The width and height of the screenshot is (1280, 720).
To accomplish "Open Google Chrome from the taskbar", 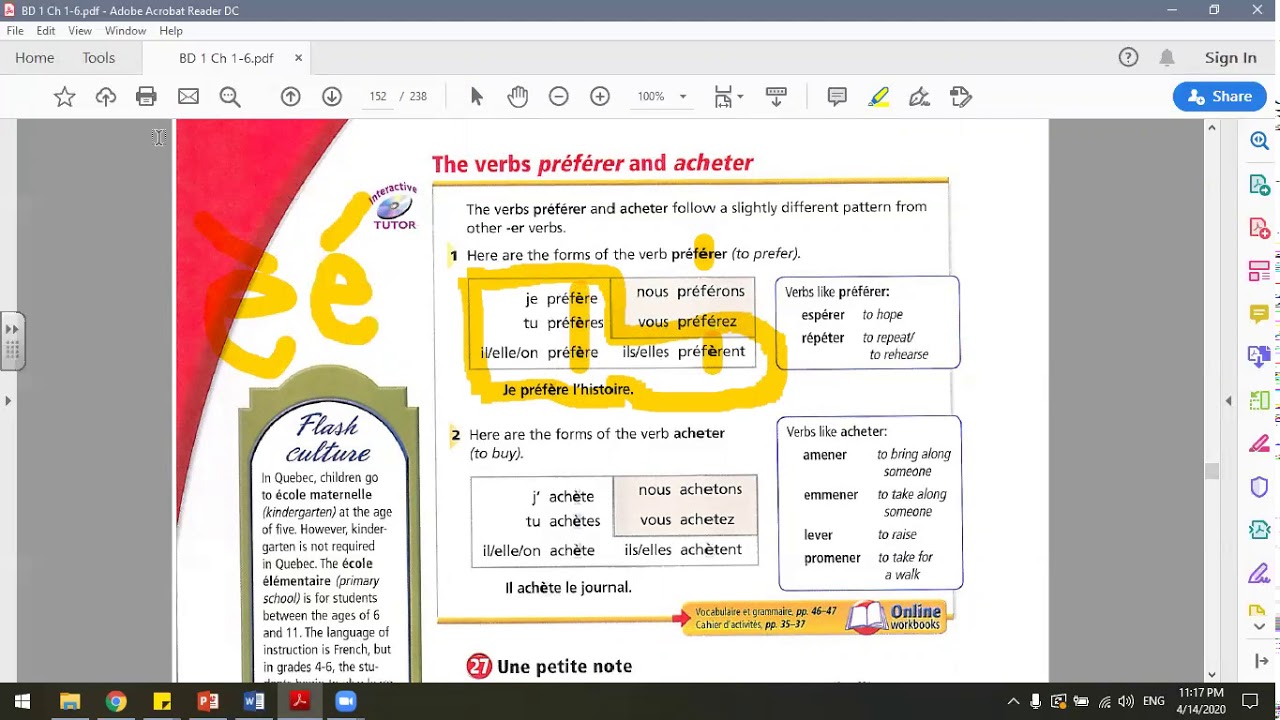I will click(x=116, y=701).
